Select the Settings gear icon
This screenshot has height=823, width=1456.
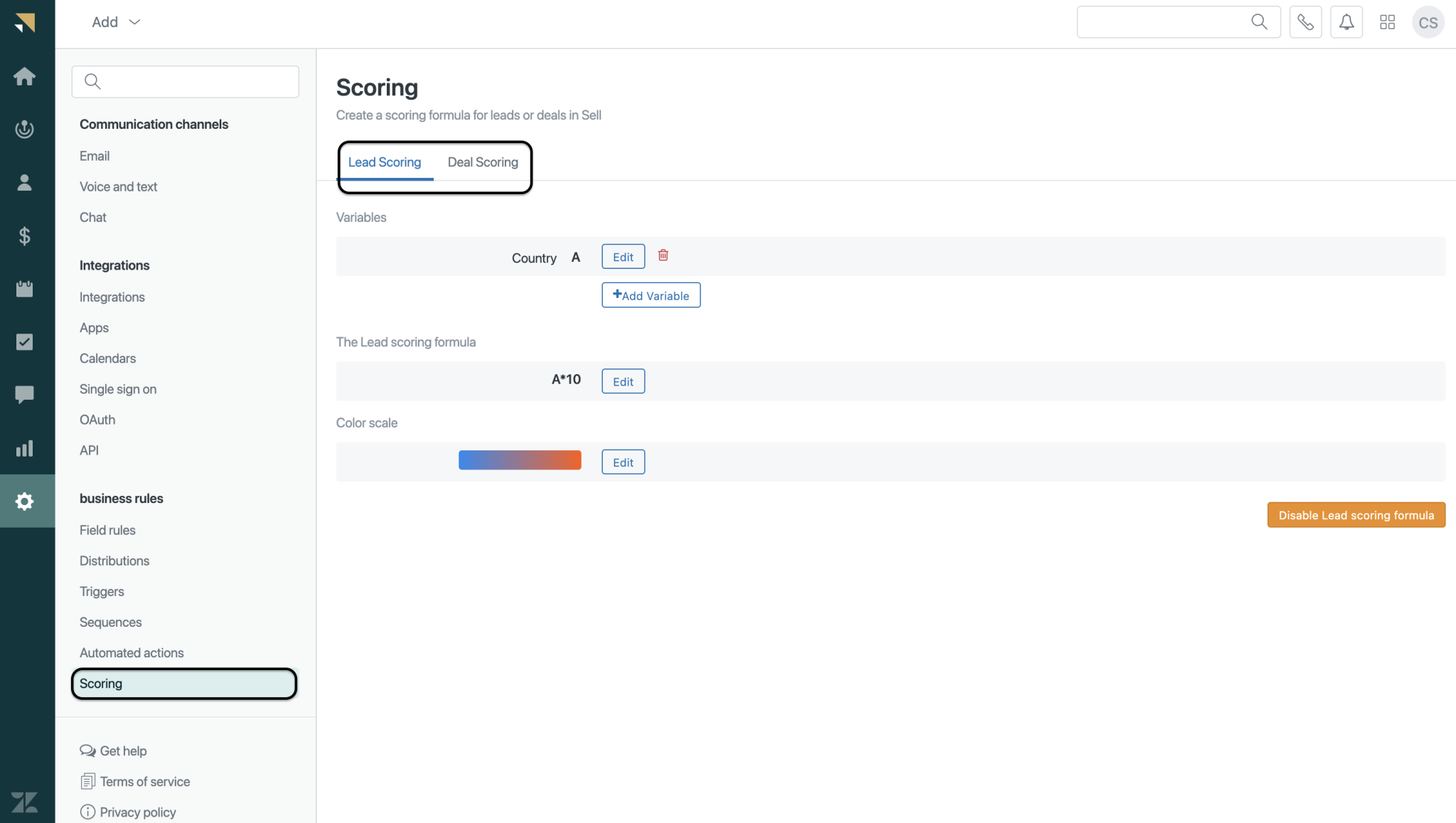(x=25, y=501)
